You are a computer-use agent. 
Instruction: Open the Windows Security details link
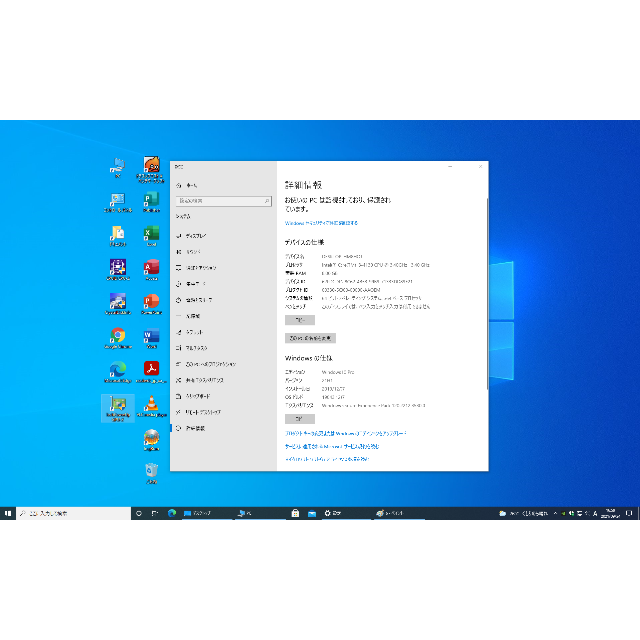pos(321,223)
